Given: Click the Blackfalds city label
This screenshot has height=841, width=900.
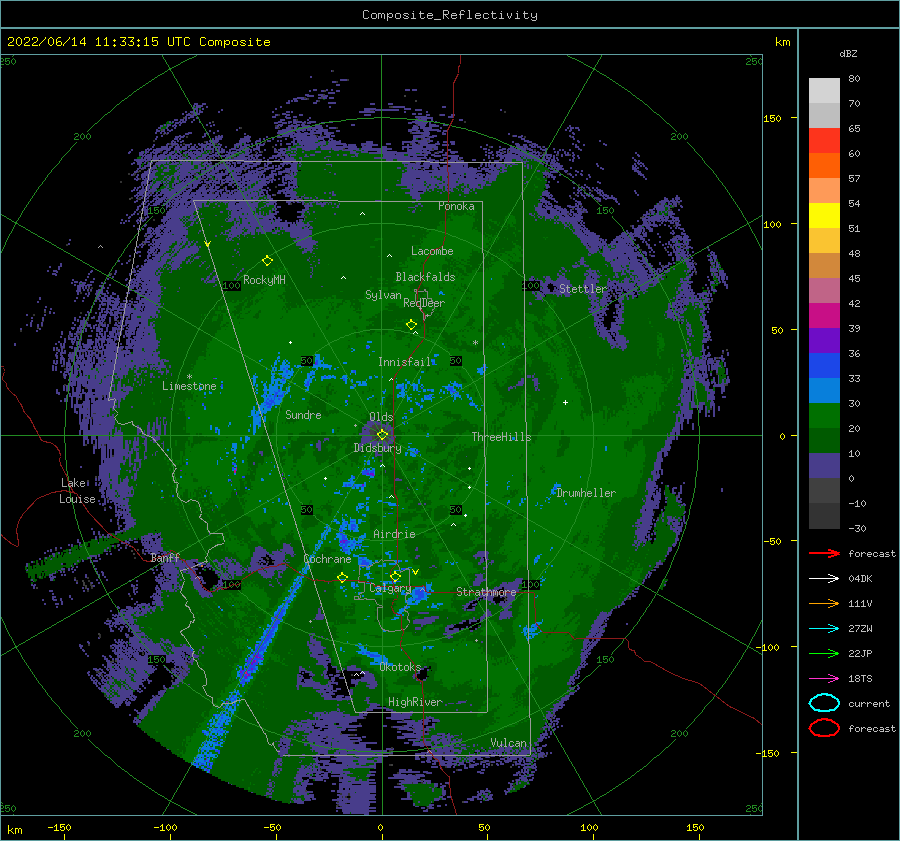Looking at the screenshot, I should coord(425,277).
